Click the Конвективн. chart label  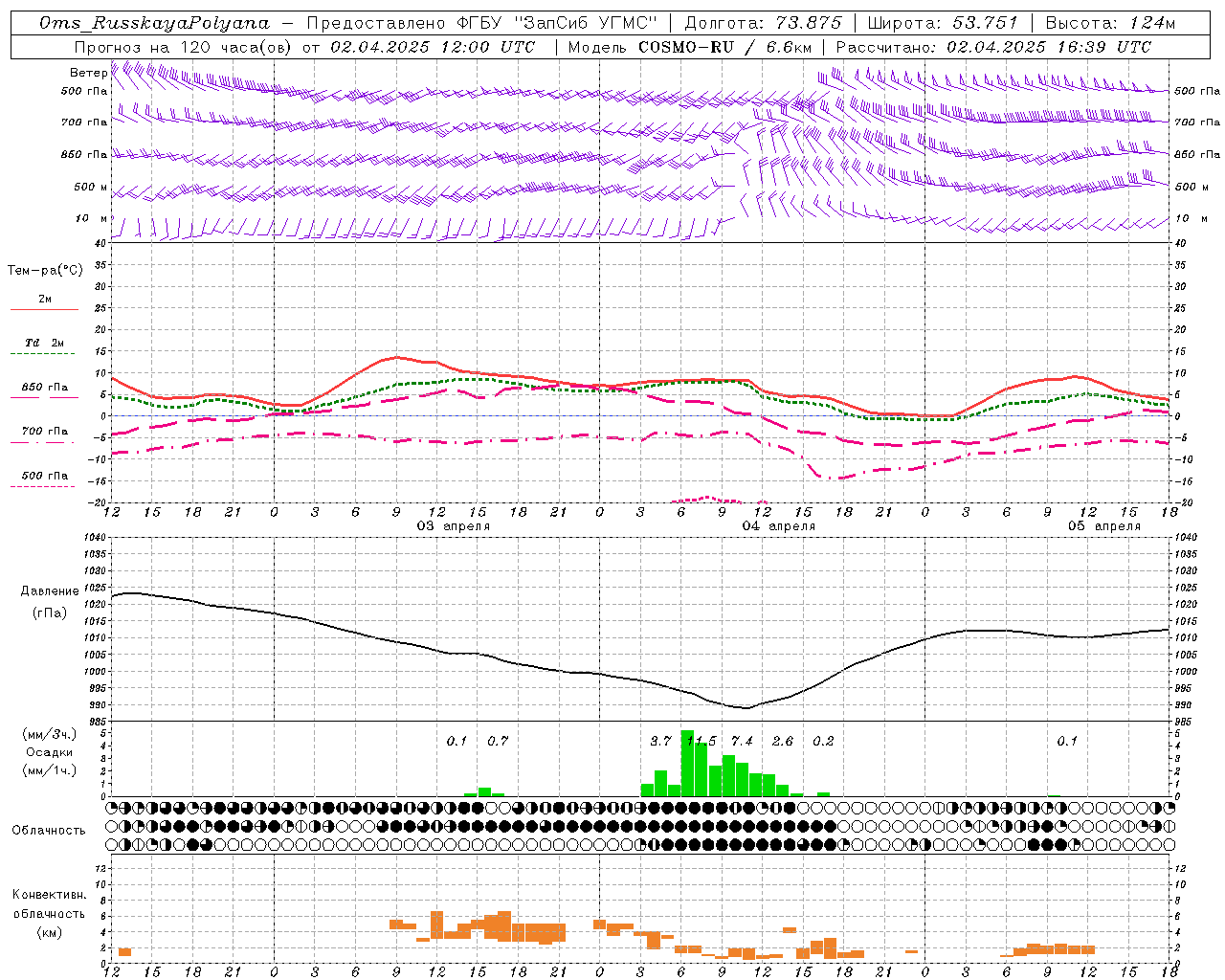(x=50, y=895)
